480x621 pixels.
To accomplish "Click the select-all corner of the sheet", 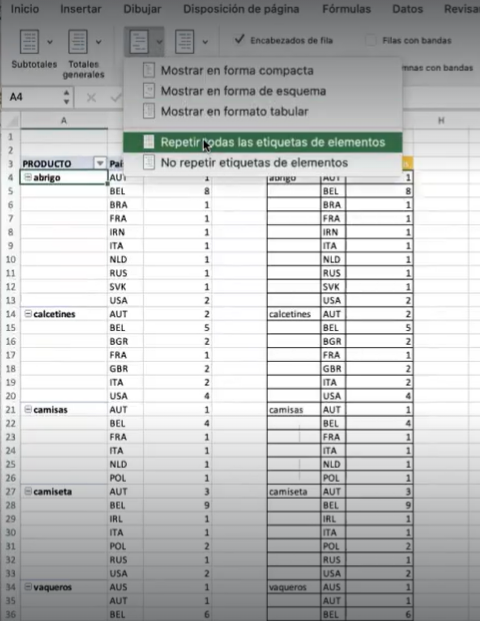I will (12, 120).
